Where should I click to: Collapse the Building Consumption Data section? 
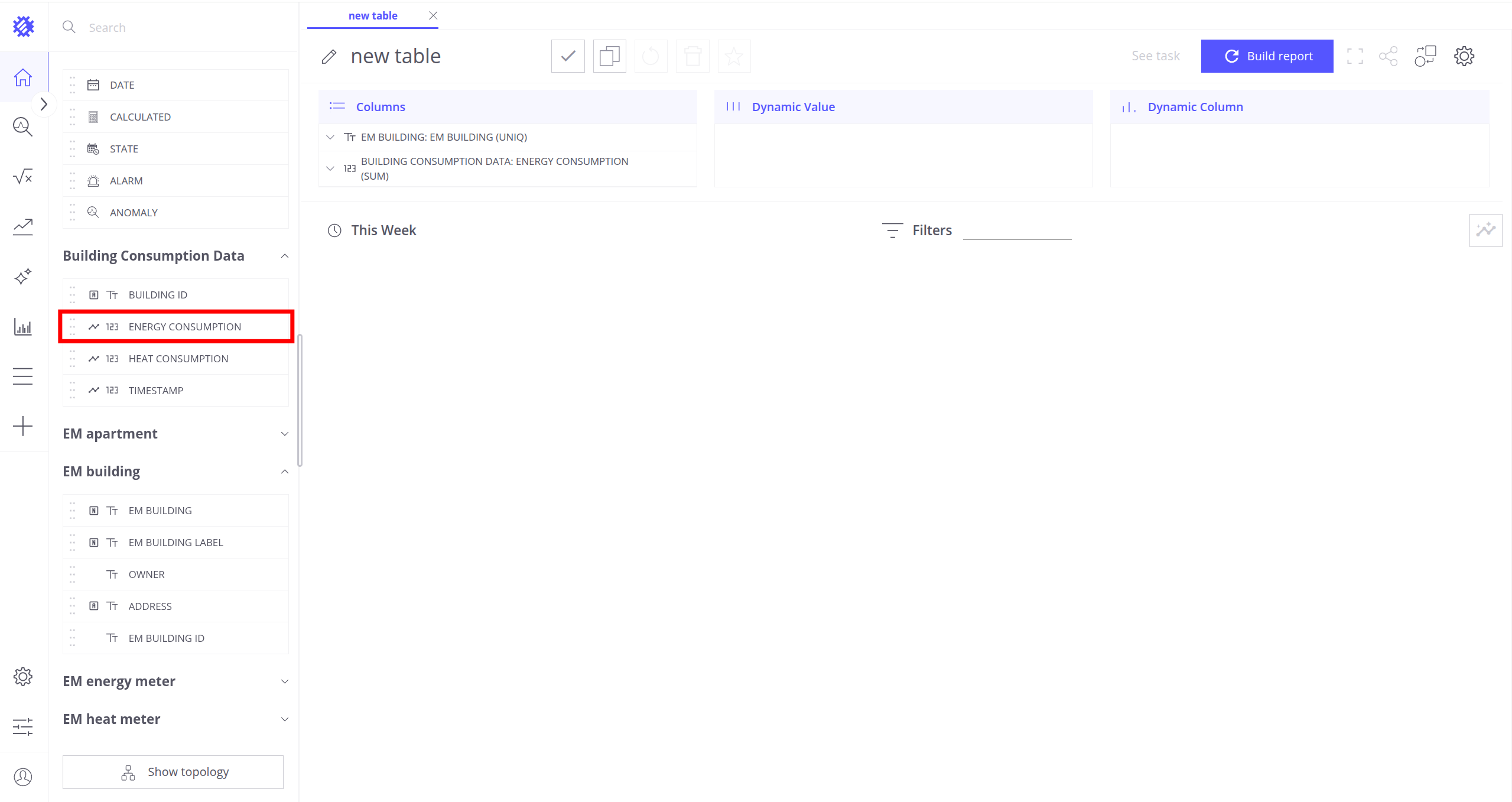tap(284, 256)
